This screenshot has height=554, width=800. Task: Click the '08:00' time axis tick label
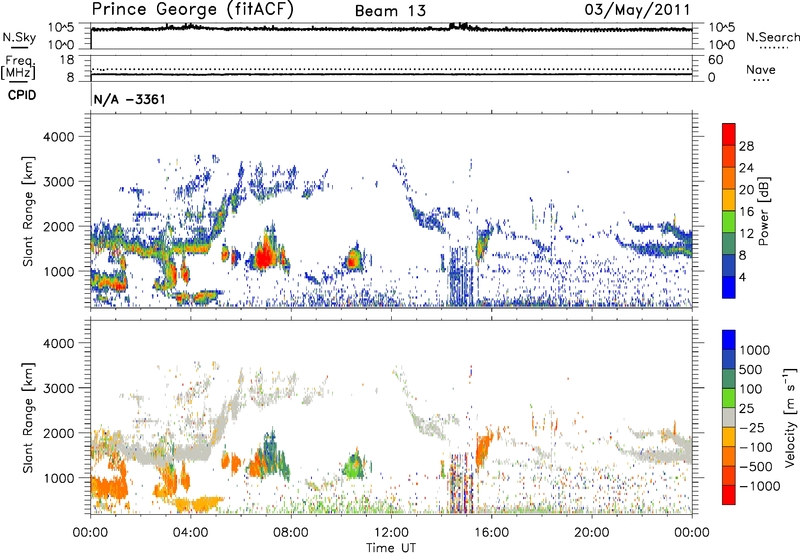[x=291, y=533]
